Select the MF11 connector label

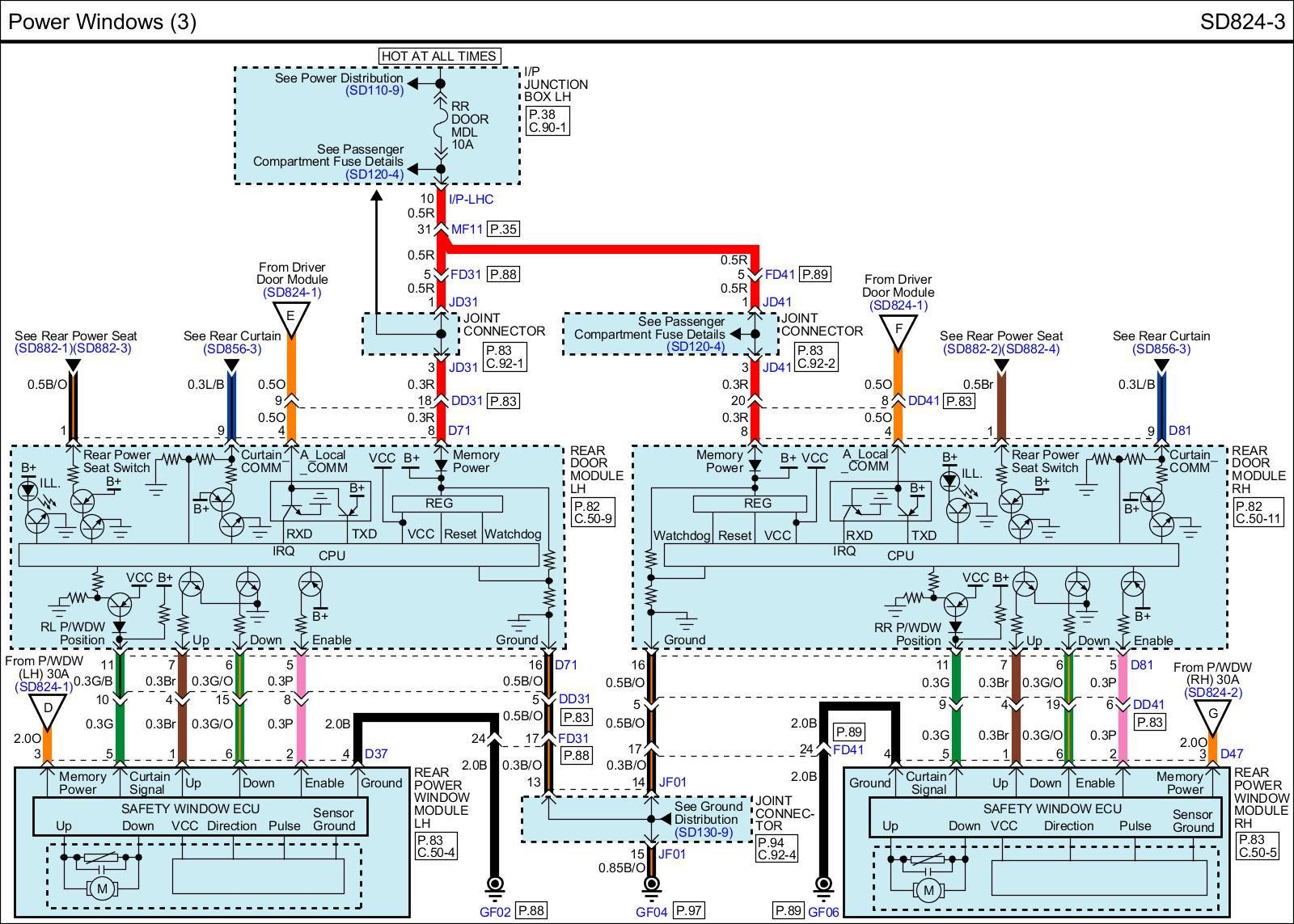tap(467, 230)
